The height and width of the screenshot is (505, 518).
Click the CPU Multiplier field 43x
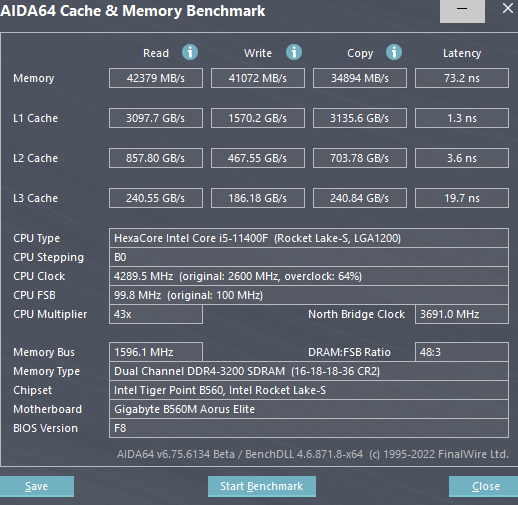(x=156, y=314)
